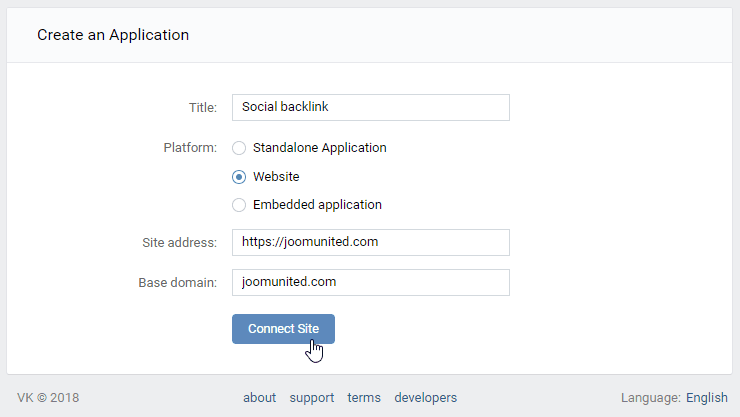Viewport: 740px width, 417px height.
Task: Click the Title input field
Action: (x=370, y=107)
